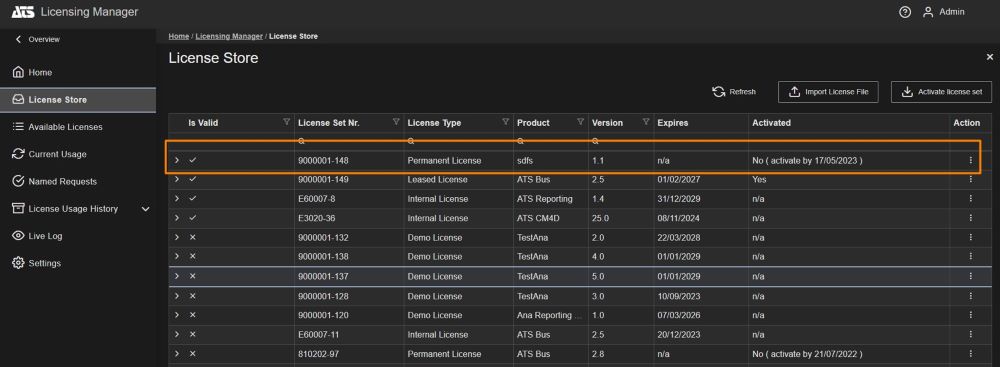Click License Set Nr. search filter field
Image resolution: width=1000 pixels, height=367 pixels.
(349, 140)
